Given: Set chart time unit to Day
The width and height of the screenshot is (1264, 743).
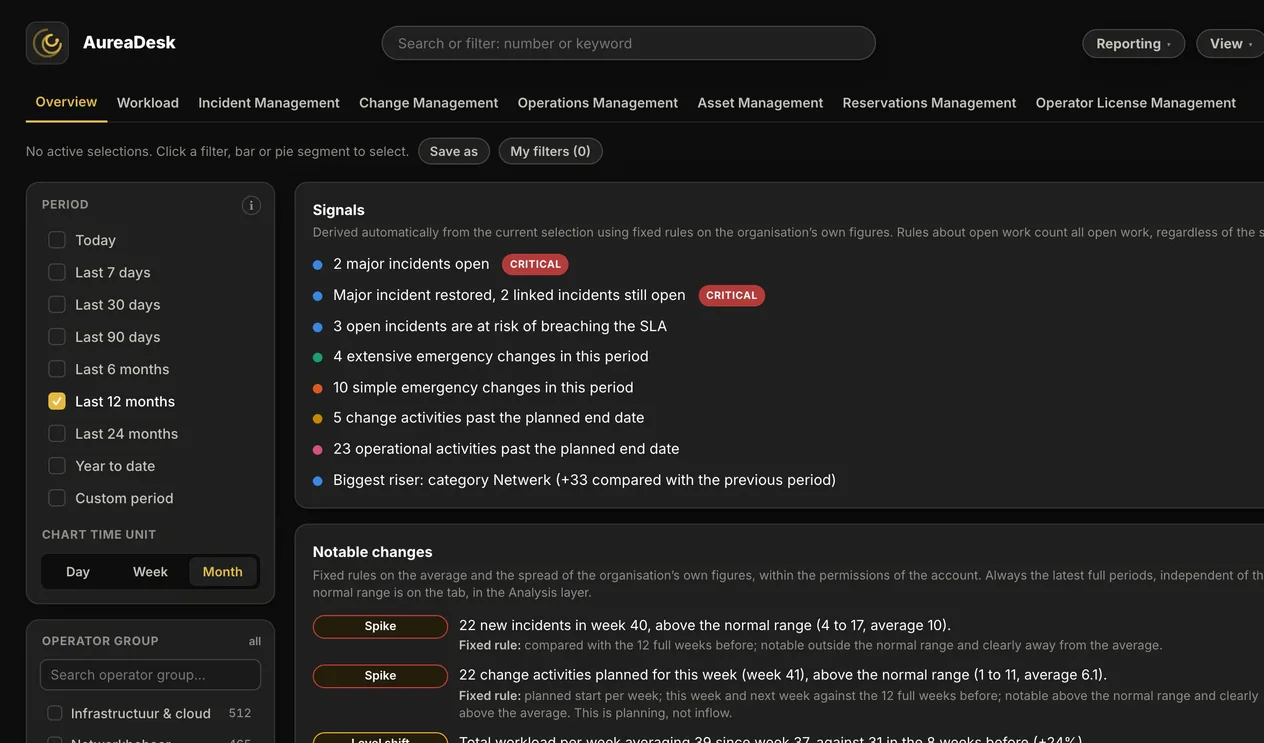Looking at the screenshot, I should pos(78,572).
